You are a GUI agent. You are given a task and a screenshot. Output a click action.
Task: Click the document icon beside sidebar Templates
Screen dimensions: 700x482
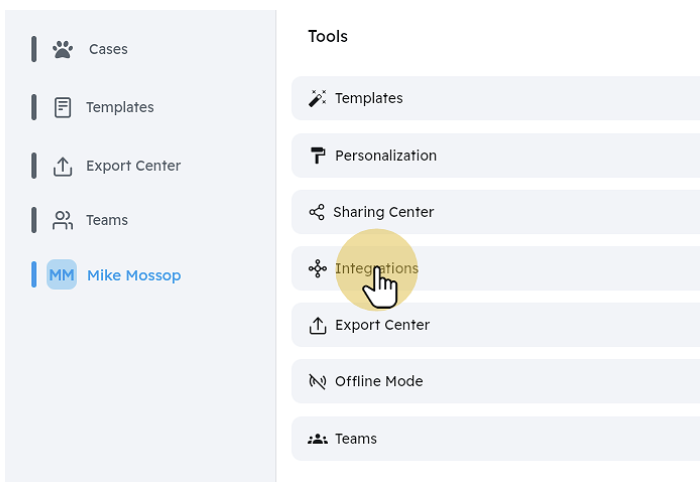click(62, 108)
